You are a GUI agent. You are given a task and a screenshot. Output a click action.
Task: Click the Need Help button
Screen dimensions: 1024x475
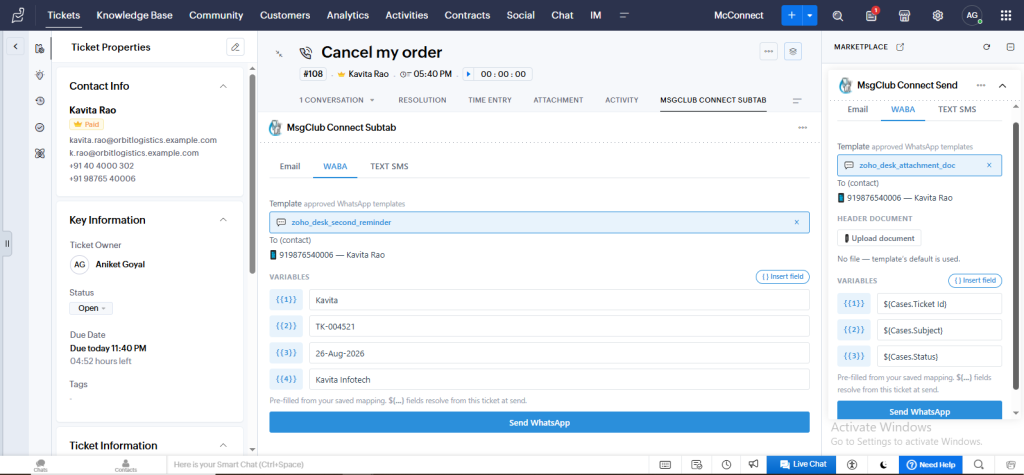[x=931, y=465]
